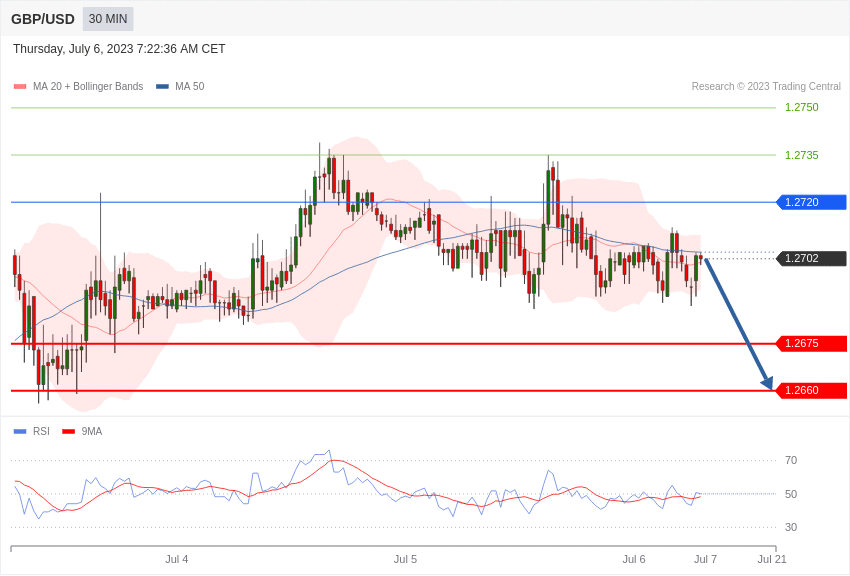This screenshot has height=576, width=850.
Task: Click the 1.2750 resistance level label
Action: coord(802,107)
